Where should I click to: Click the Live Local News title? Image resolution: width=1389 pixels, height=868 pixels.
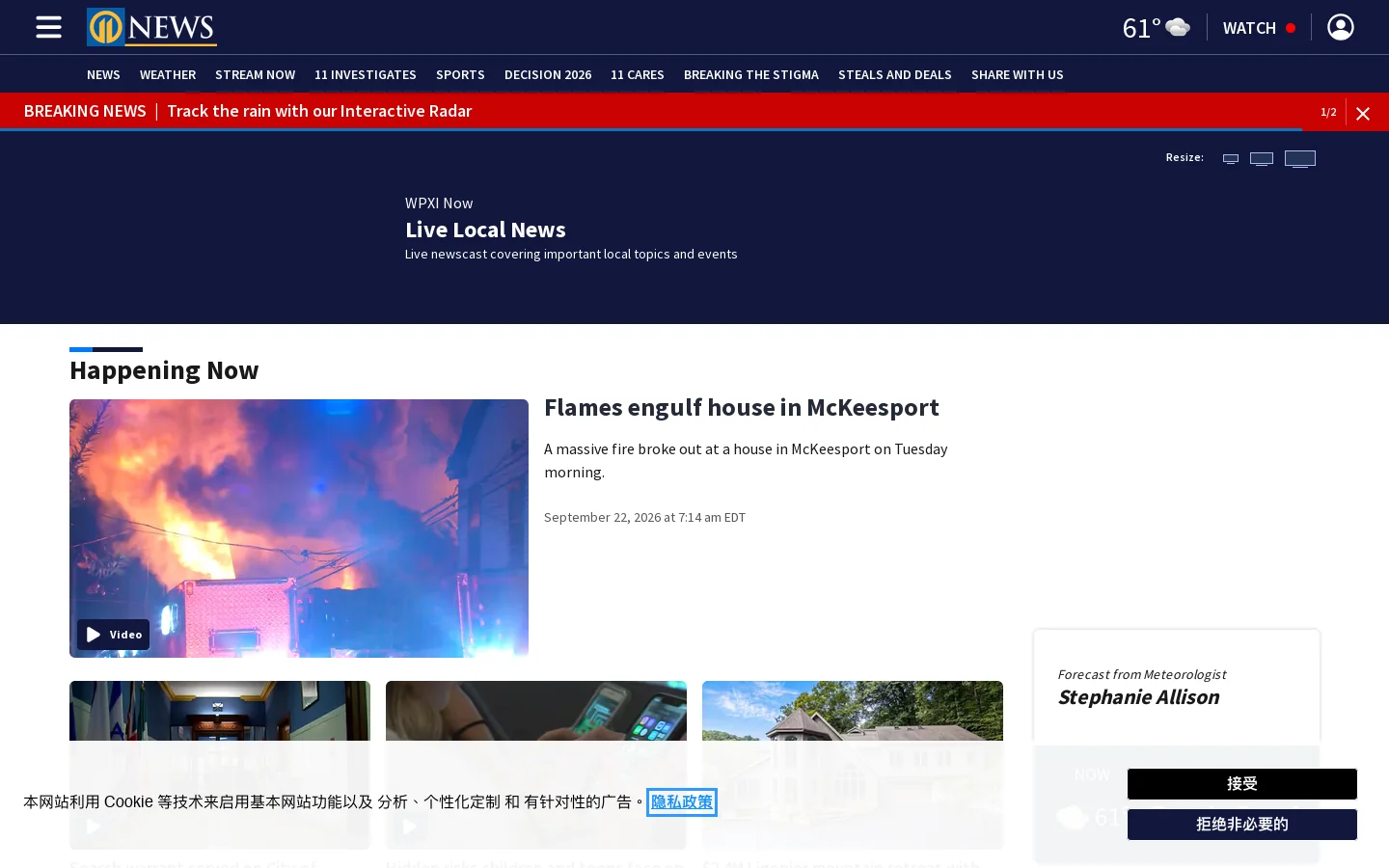point(485,230)
